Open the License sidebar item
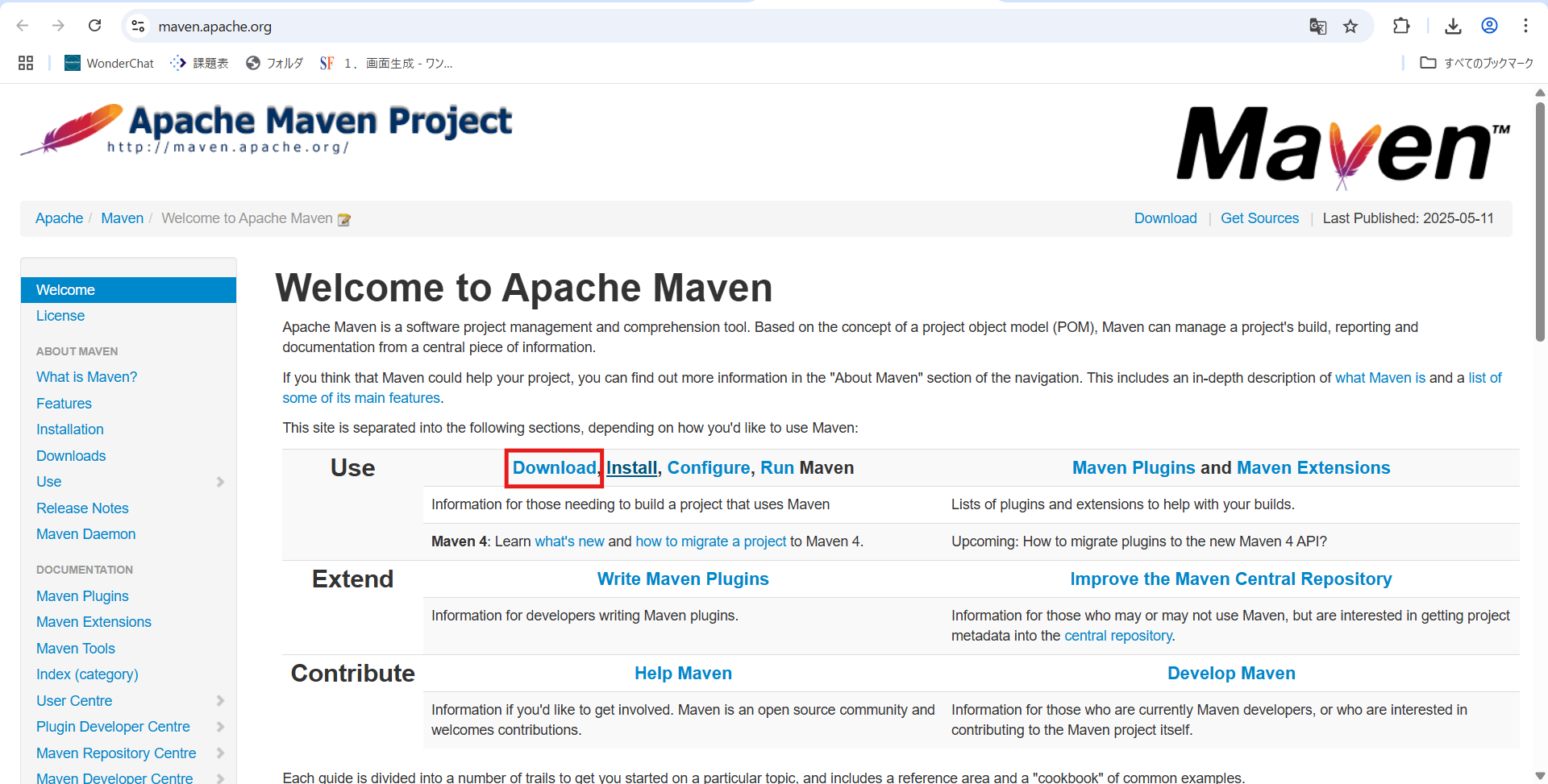This screenshot has width=1548, height=784. coord(60,316)
